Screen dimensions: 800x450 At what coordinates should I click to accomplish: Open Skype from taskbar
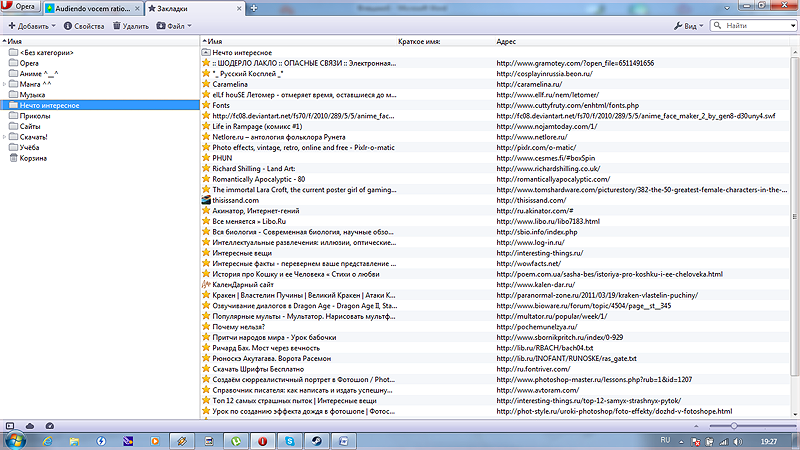click(x=290, y=441)
